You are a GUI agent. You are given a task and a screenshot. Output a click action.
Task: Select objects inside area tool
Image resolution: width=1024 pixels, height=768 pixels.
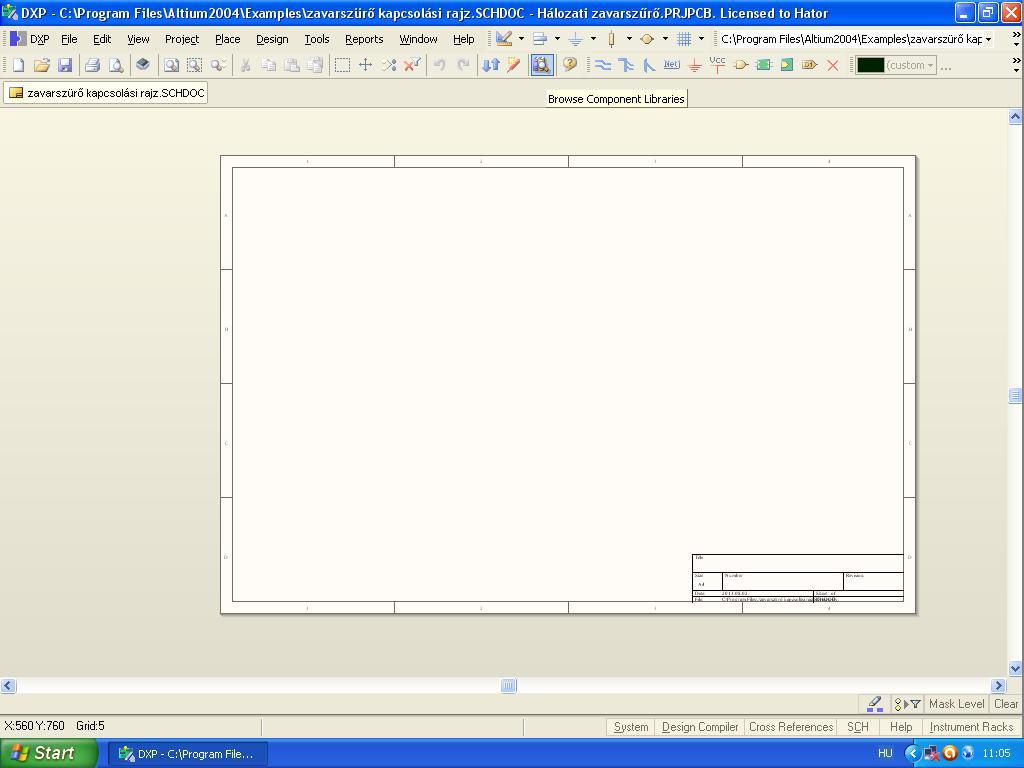coord(342,65)
